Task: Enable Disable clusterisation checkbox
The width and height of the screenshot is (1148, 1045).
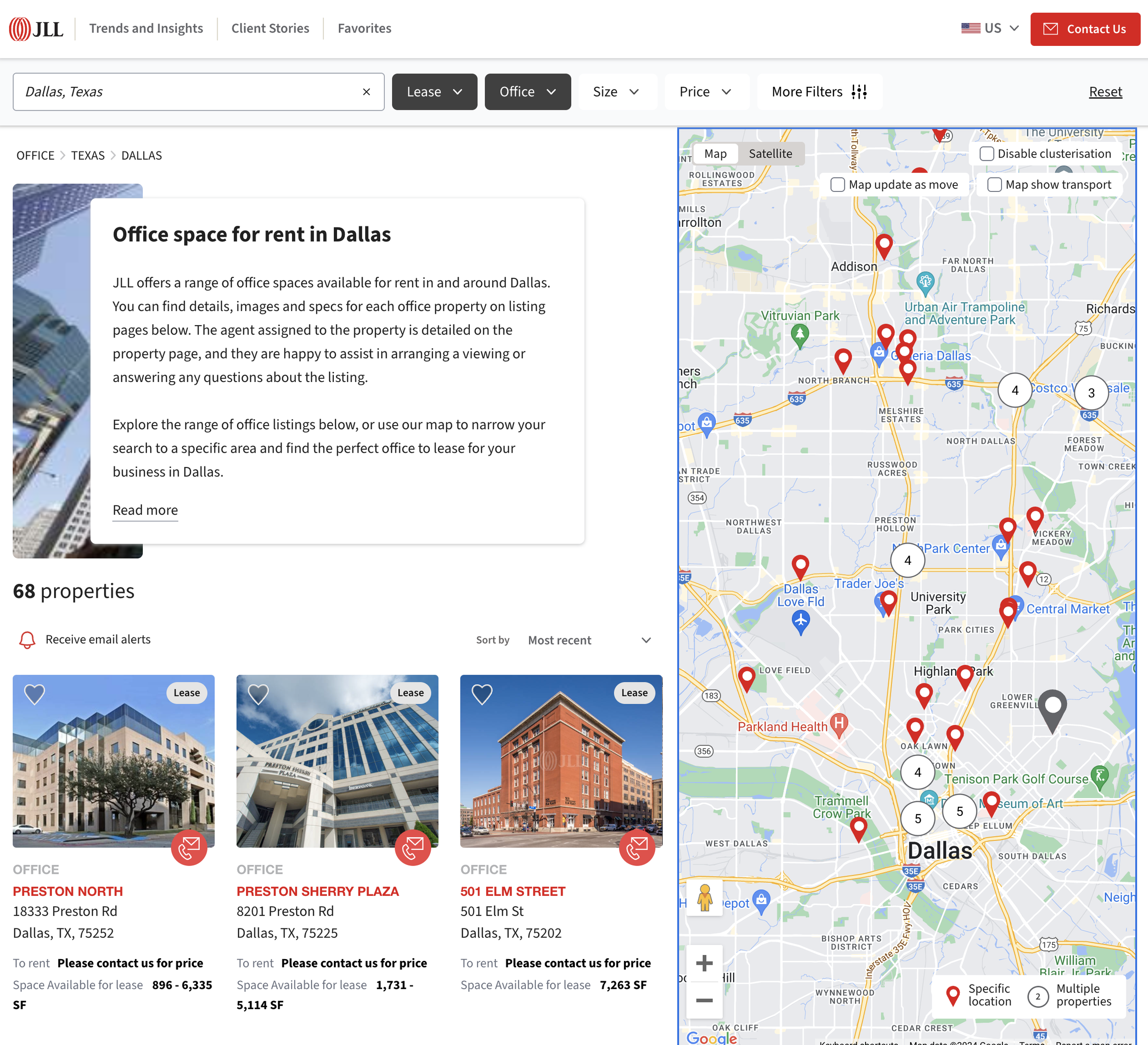Action: (987, 154)
